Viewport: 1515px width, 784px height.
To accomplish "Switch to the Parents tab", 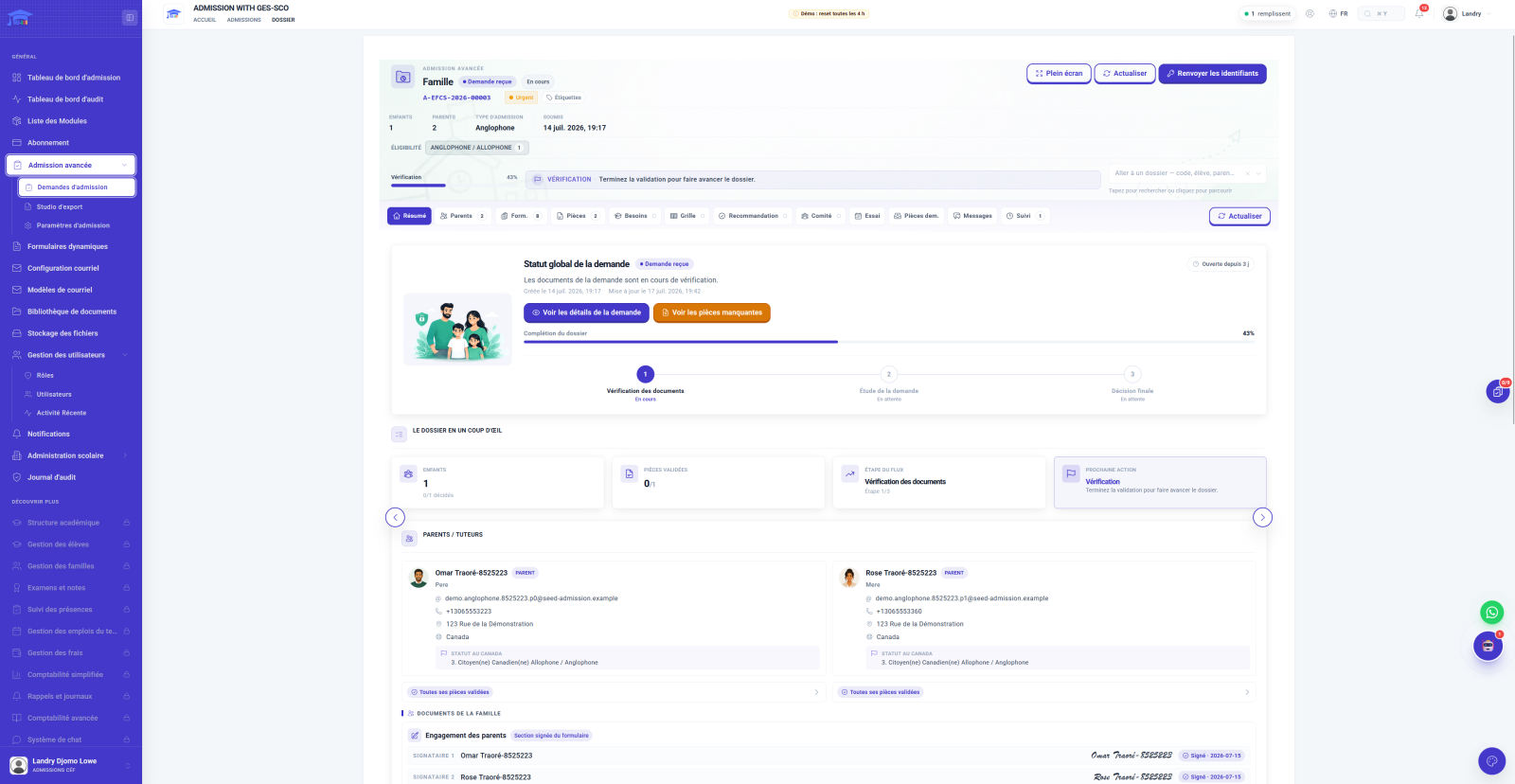I will (x=463, y=216).
